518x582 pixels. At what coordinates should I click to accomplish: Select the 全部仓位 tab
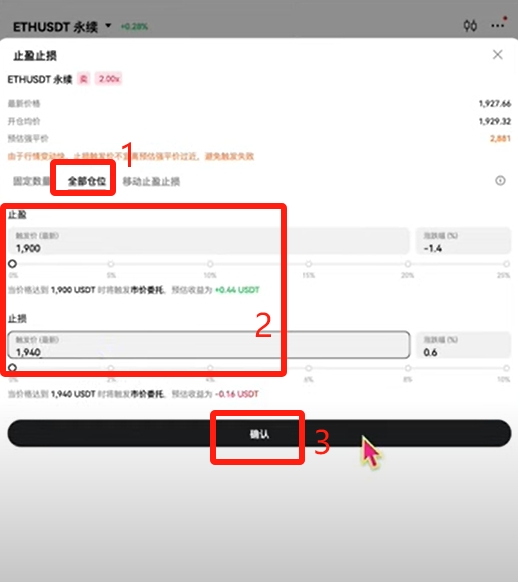click(x=86, y=181)
